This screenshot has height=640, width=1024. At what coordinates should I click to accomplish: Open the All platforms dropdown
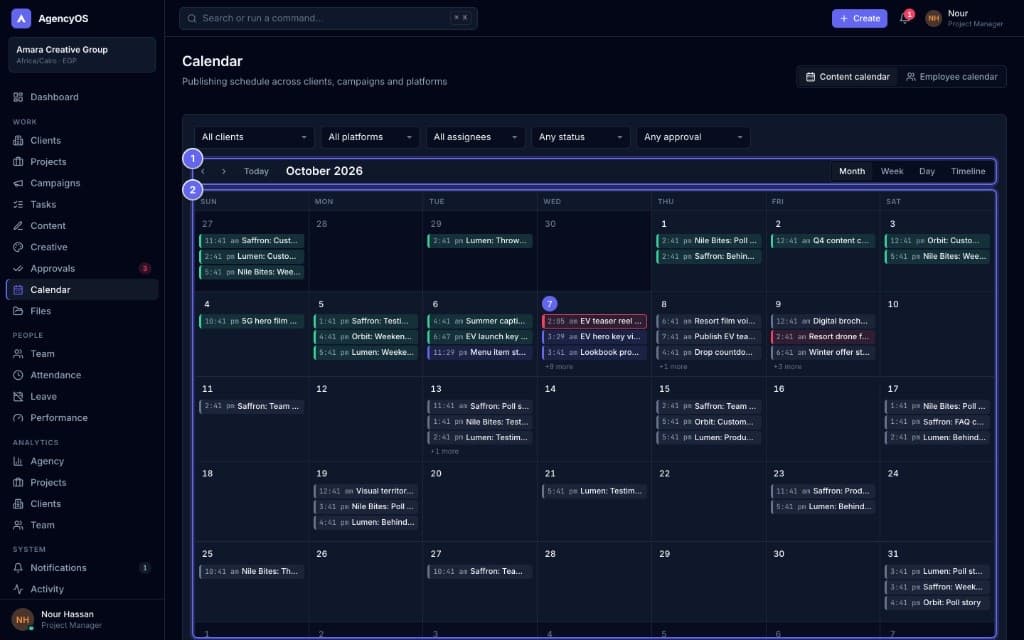pos(370,137)
